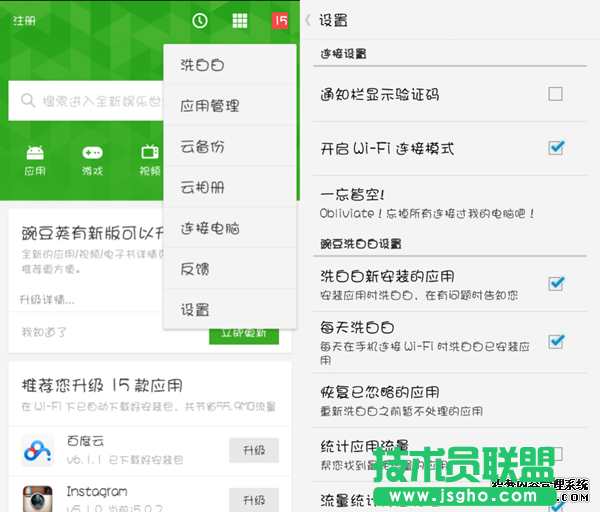
Task: Tap 恢复已忽略的应用 setting row
Action: click(450, 401)
